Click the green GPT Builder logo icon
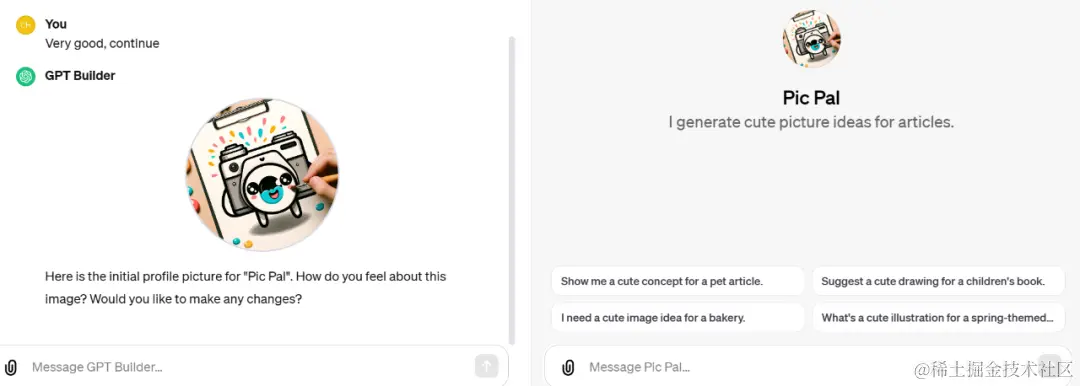 click(25, 77)
